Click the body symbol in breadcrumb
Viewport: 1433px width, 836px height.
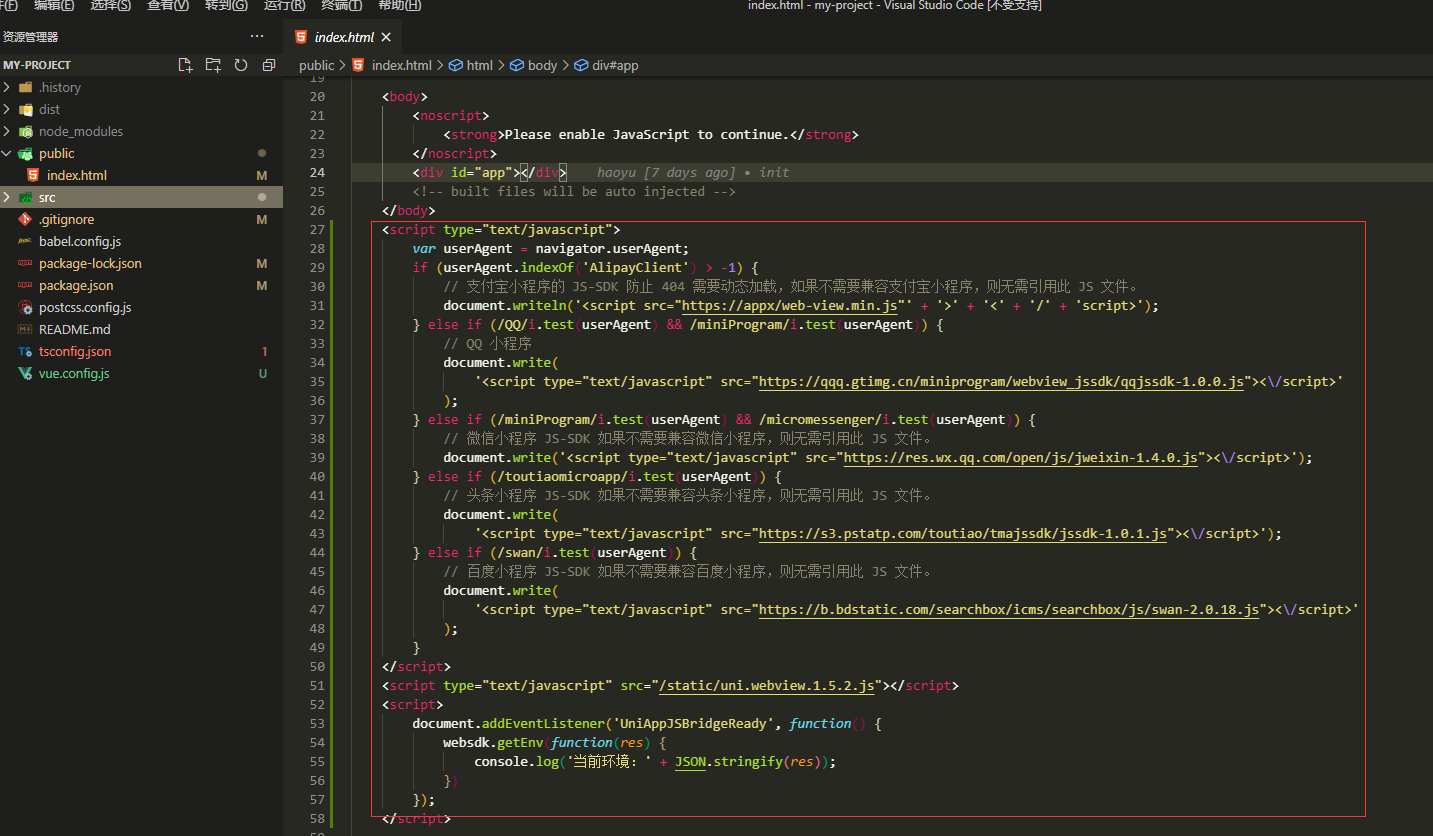(542, 65)
